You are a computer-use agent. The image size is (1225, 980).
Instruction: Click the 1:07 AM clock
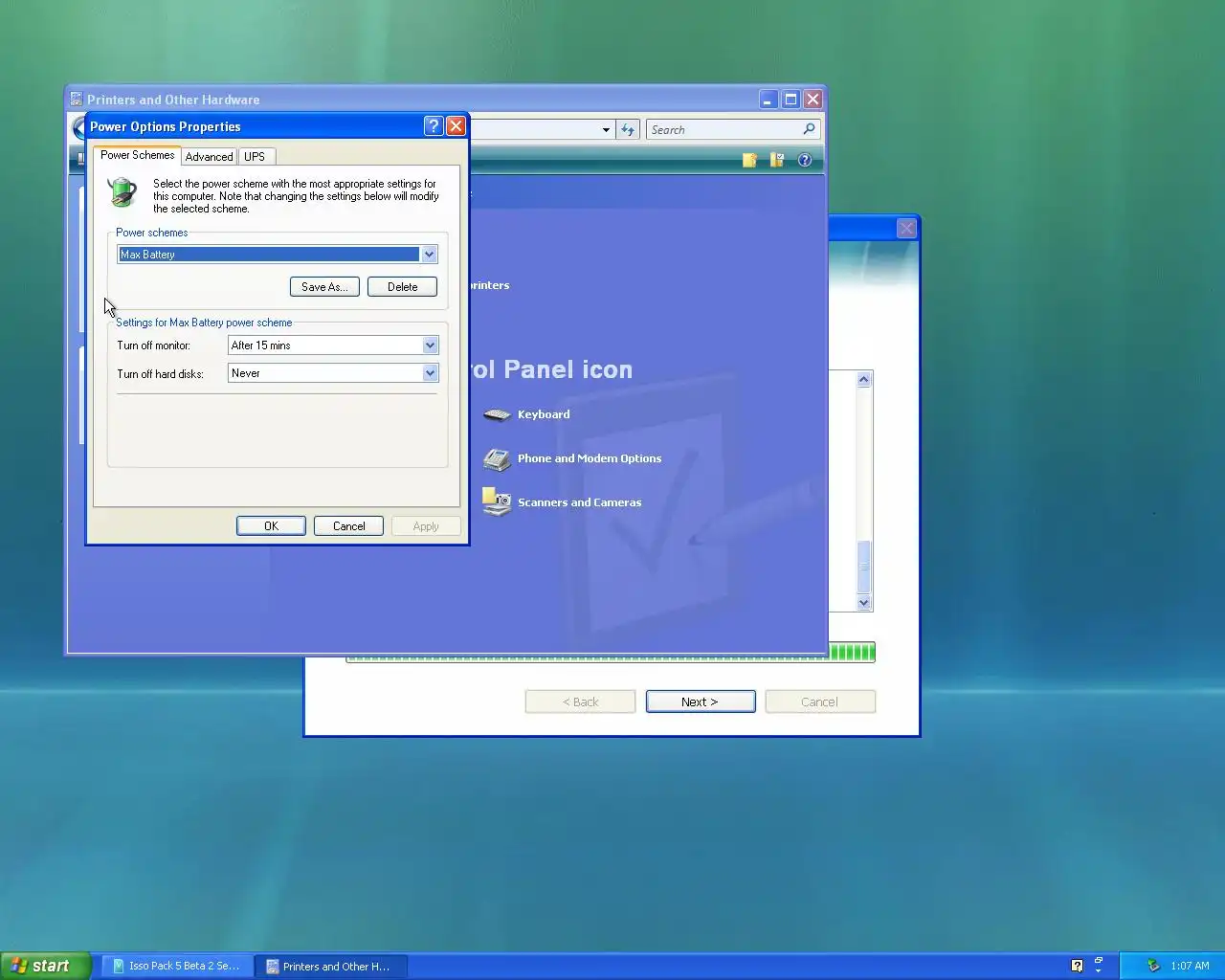coord(1190,966)
